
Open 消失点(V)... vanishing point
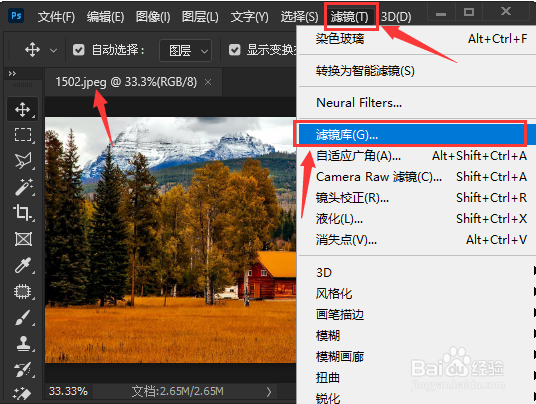[417, 240]
